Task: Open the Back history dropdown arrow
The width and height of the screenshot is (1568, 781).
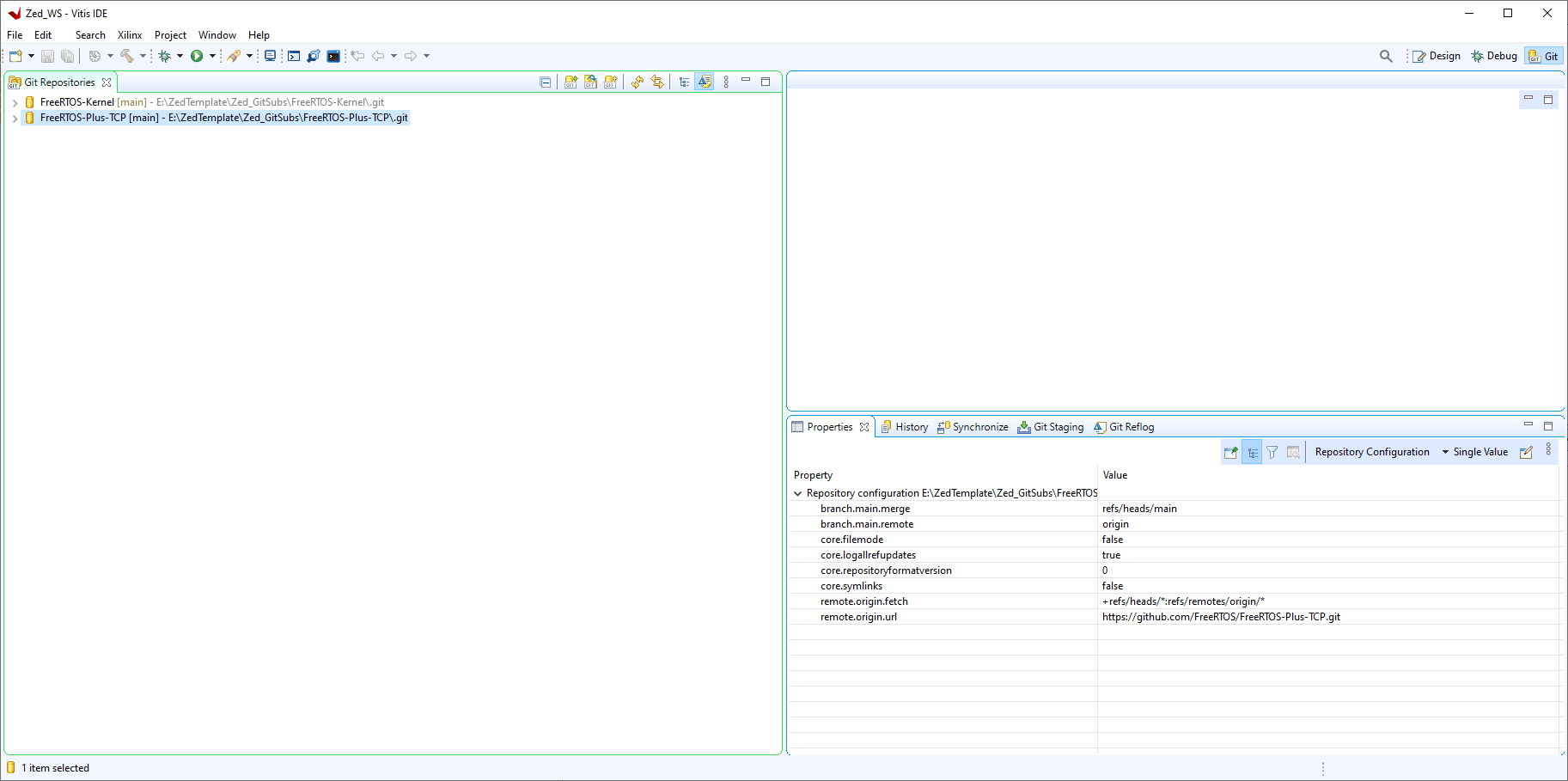Action: [394, 56]
